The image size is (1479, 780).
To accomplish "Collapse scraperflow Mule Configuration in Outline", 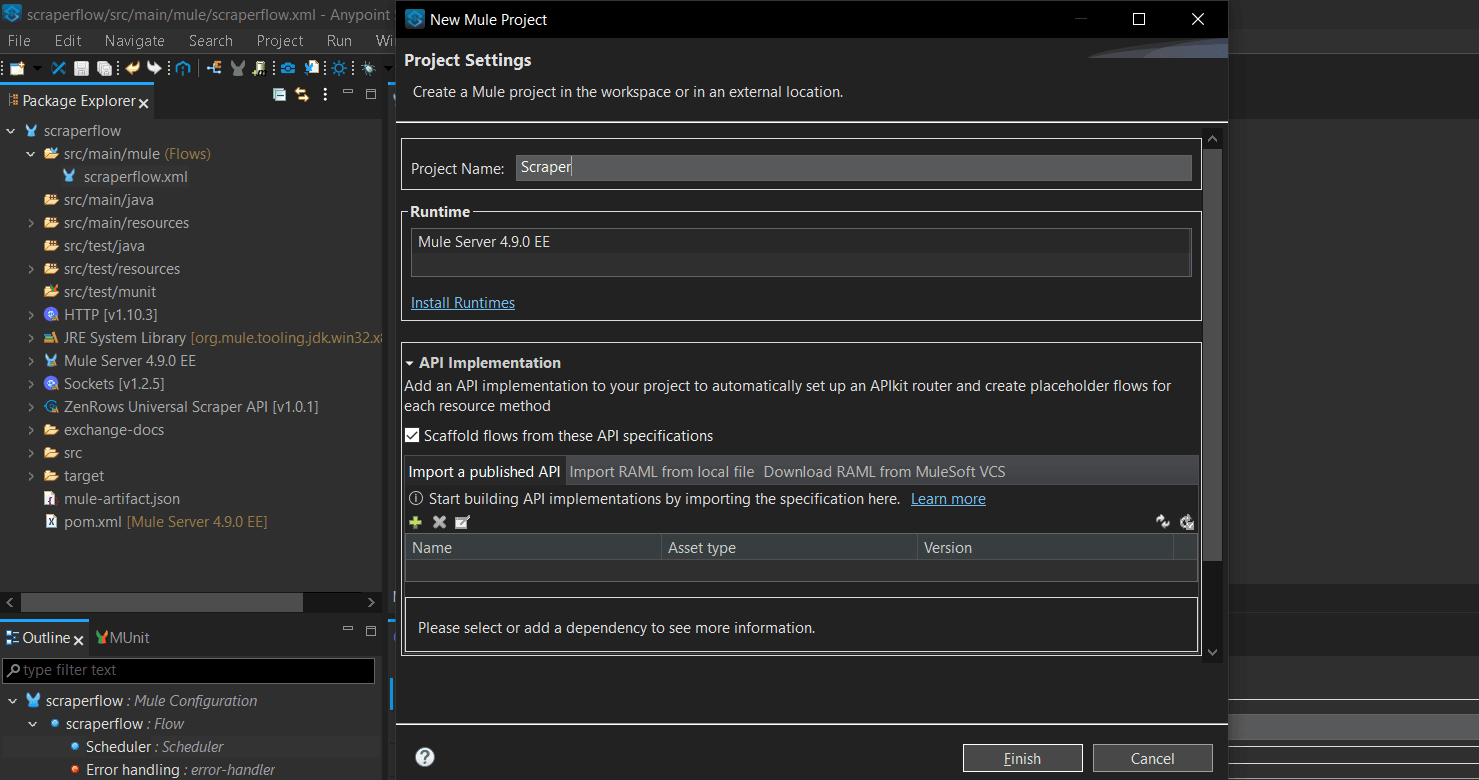I will point(11,701).
